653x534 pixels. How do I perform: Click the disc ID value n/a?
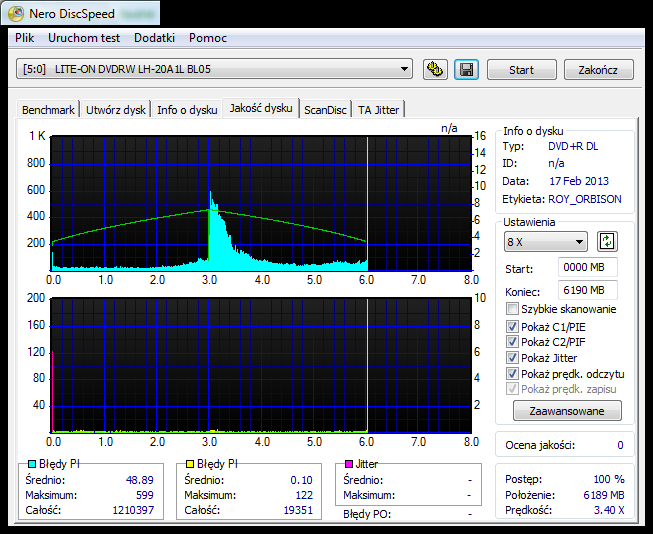pos(556,163)
